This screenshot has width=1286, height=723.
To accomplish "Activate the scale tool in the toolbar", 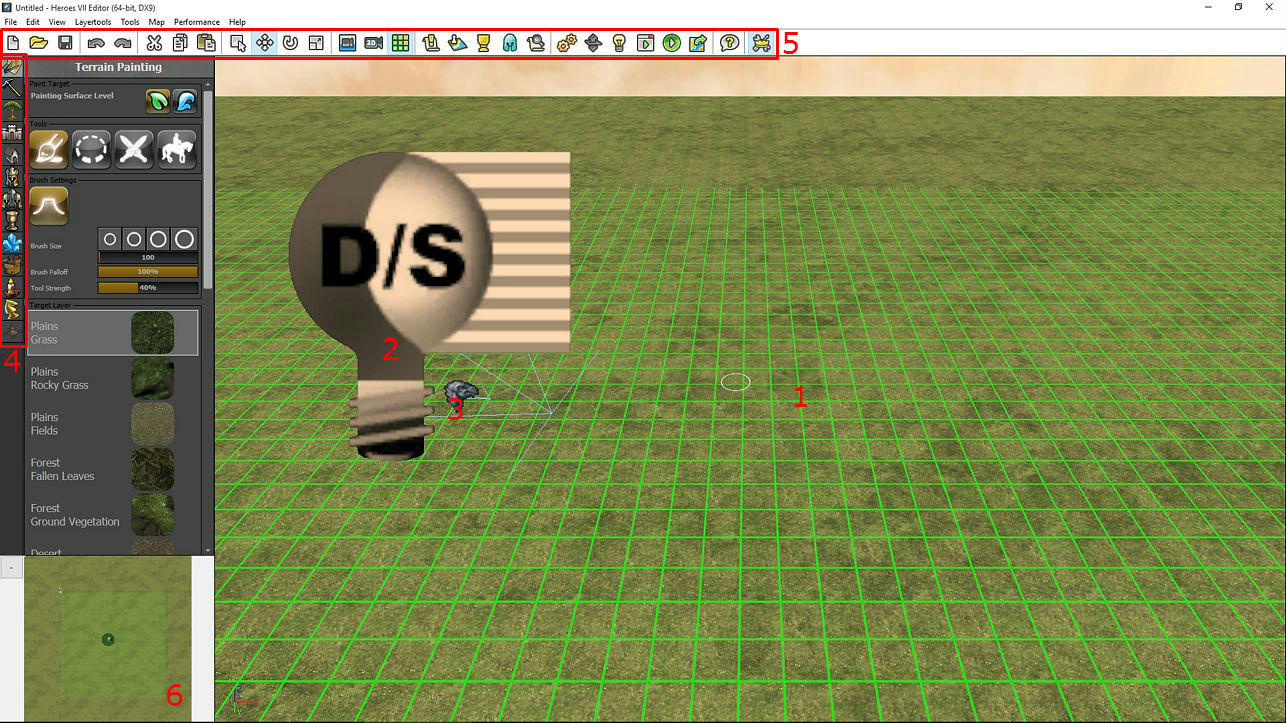I will click(316, 43).
